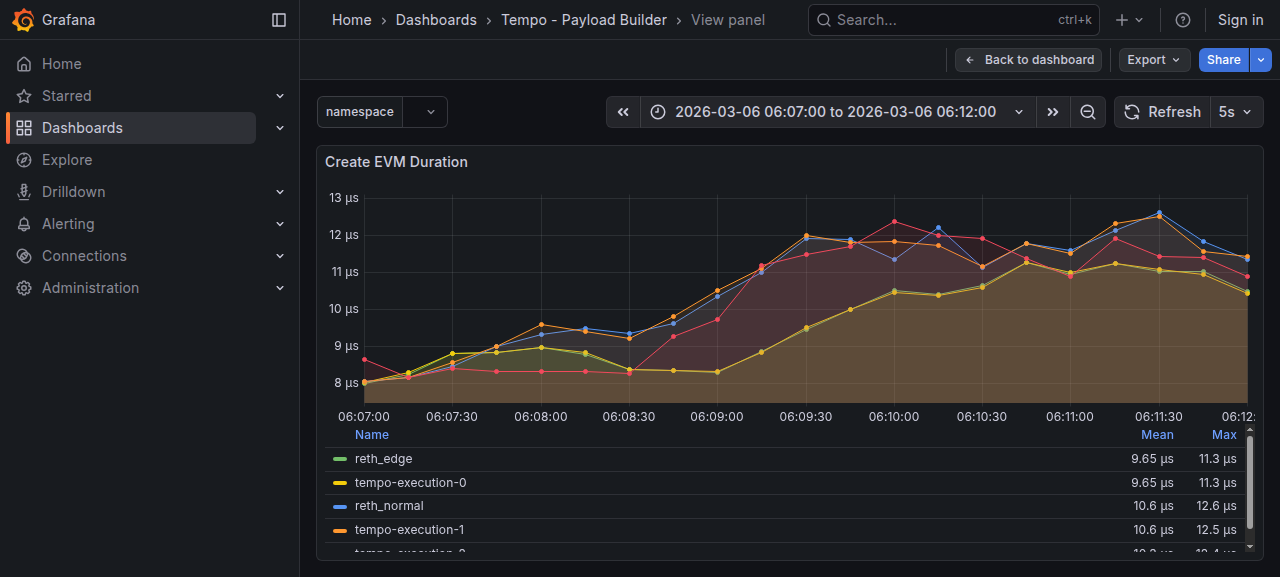Click the Search input field
The height and width of the screenshot is (577, 1280).
[x=954, y=20]
